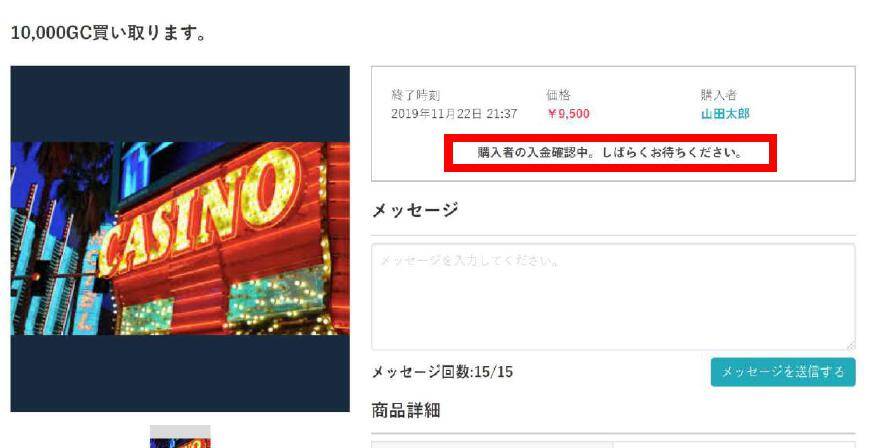
Task: Click the メッセージ section heading
Action: (x=414, y=209)
